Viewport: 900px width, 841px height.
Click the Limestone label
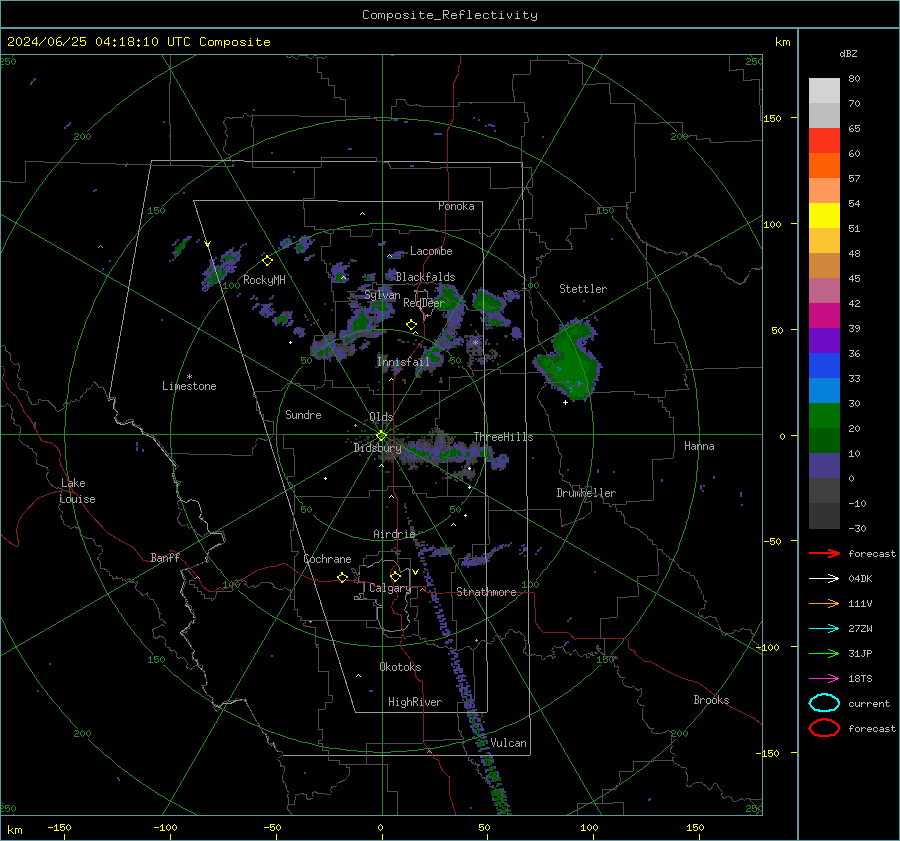coord(189,386)
